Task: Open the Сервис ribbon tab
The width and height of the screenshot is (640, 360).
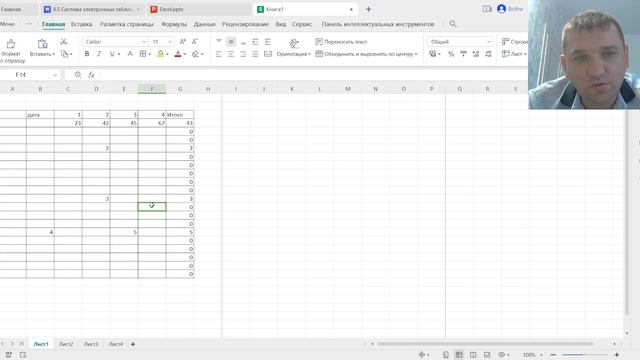Action: point(302,24)
